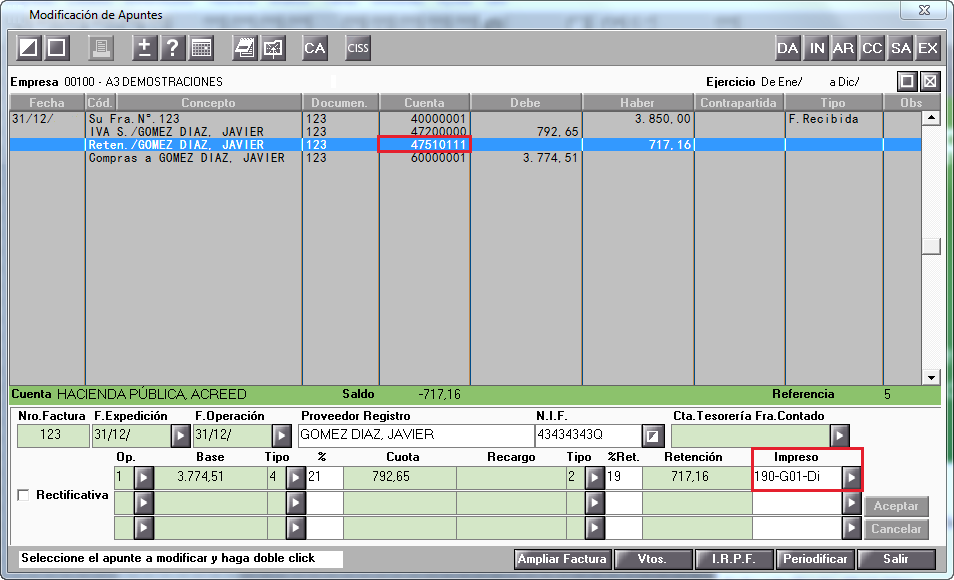The height and width of the screenshot is (580, 954).
Task: Open the CISS toolbar button
Action: (x=358, y=47)
